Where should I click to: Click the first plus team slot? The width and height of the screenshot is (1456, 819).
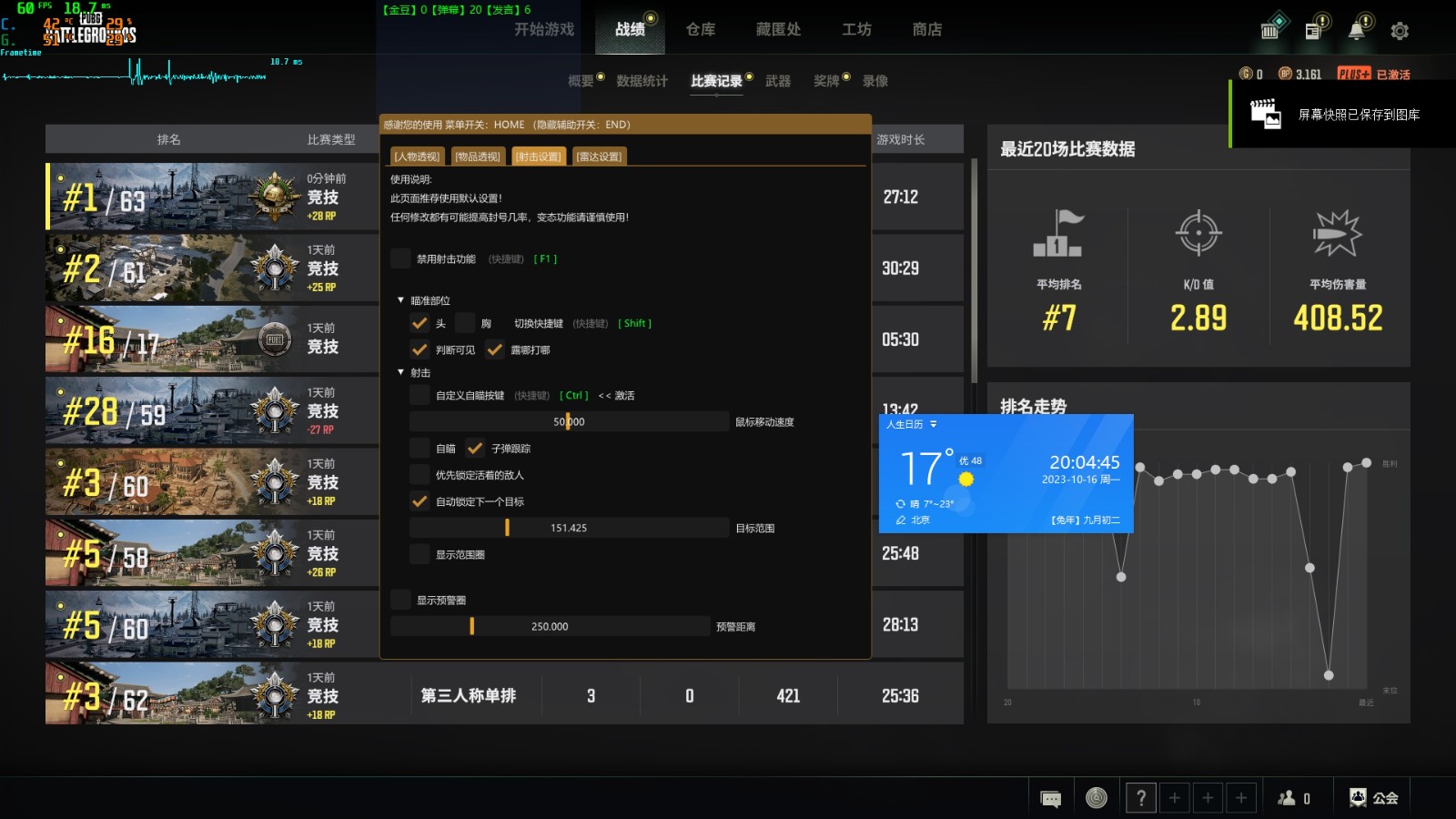point(1175,798)
